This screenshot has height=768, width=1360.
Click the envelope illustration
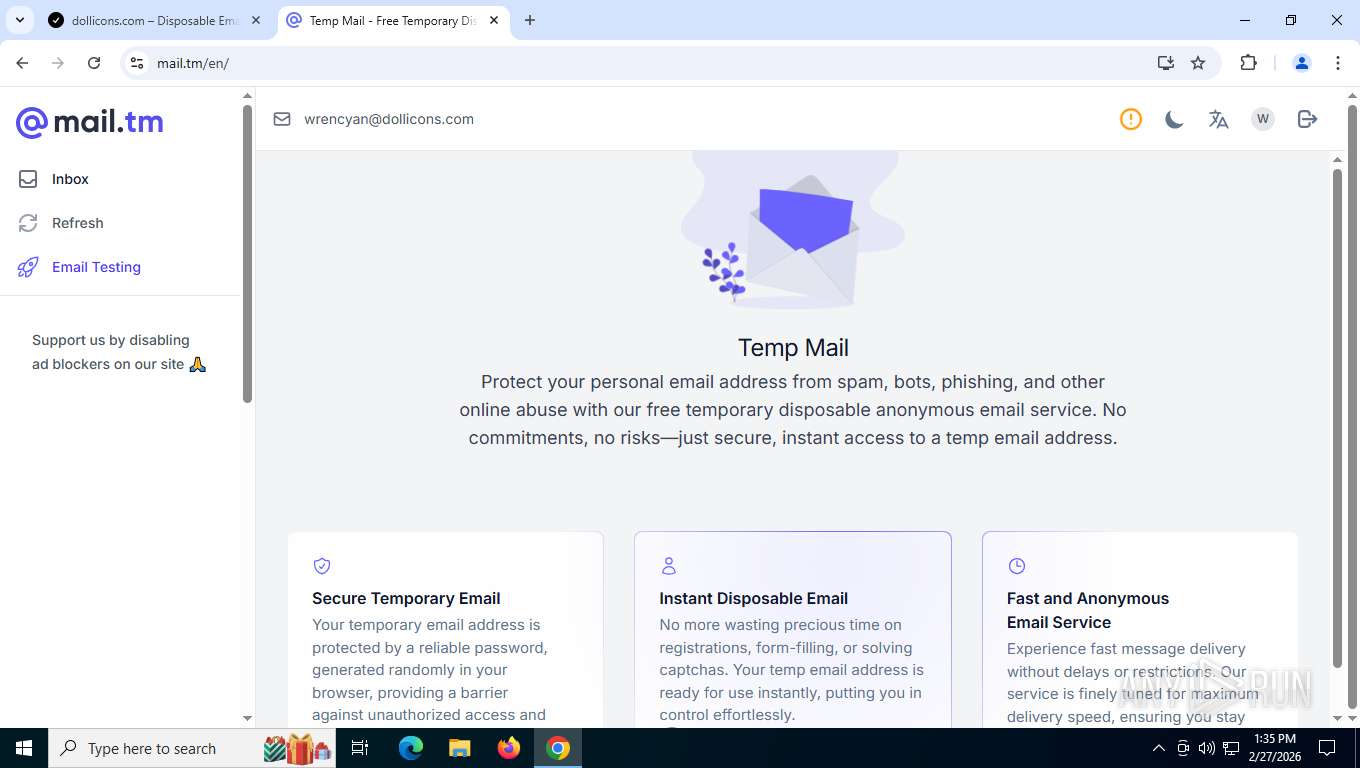[x=793, y=232]
